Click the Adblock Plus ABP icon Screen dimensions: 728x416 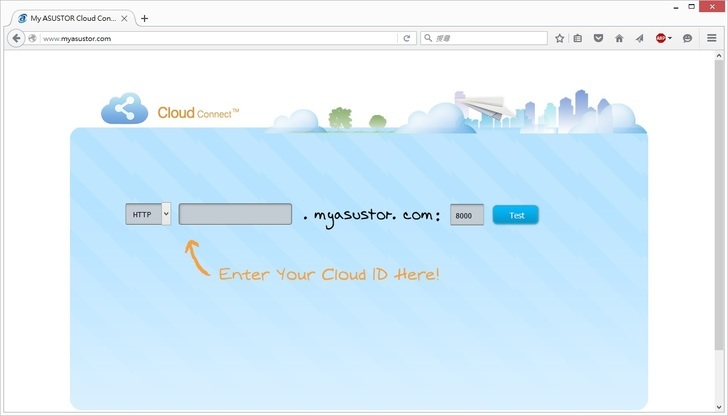pyautogui.click(x=661, y=38)
